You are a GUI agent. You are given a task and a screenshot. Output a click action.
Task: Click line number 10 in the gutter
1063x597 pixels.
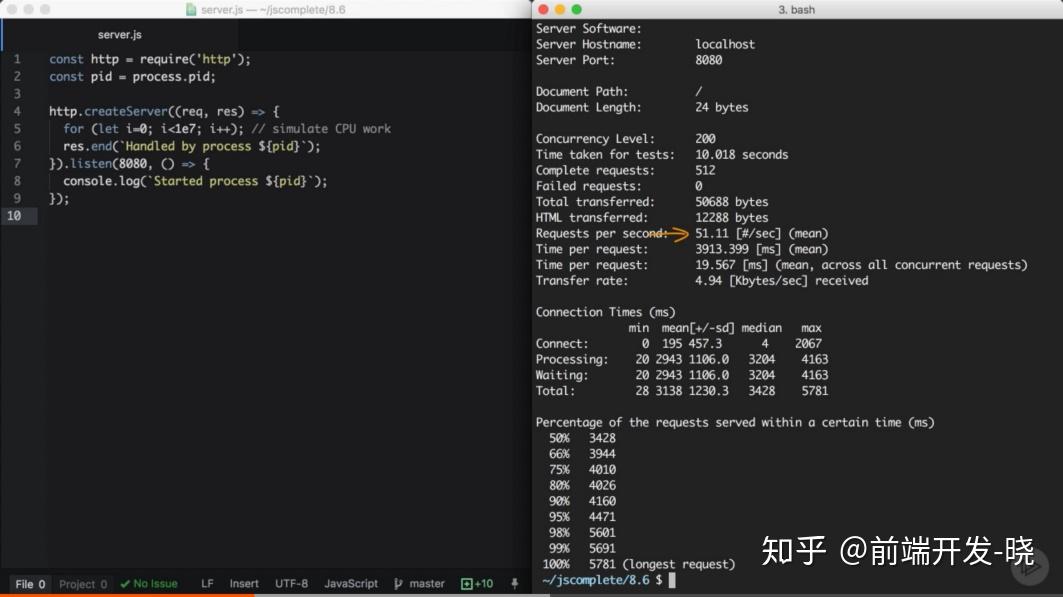[x=17, y=215]
